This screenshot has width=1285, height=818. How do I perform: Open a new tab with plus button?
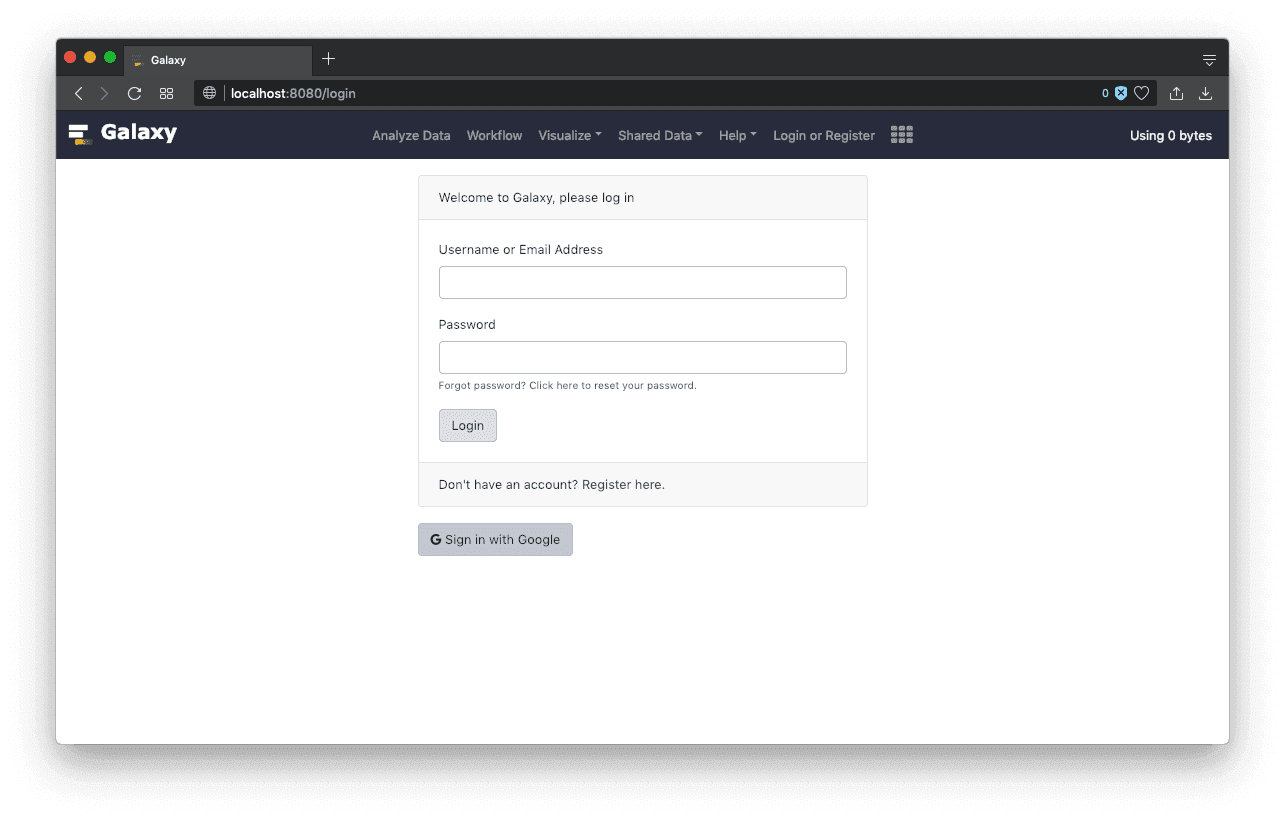pos(328,59)
